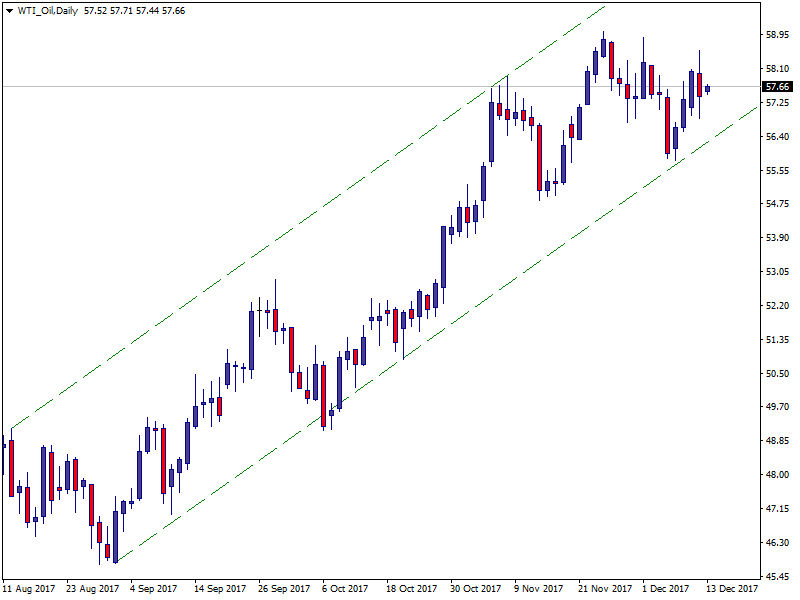Click the 50.50 price axis label
Screen dimensions: 800x600
pos(777,374)
